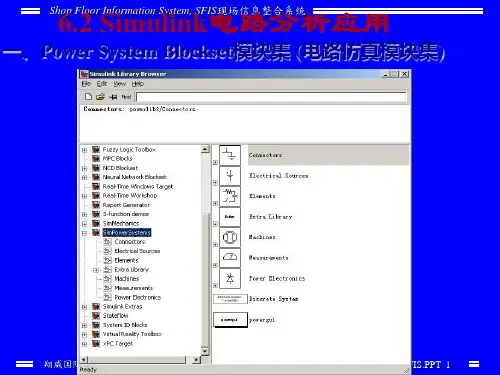500x375 pixels.
Task: Select System ID Blocks in tree
Action: [125, 325]
